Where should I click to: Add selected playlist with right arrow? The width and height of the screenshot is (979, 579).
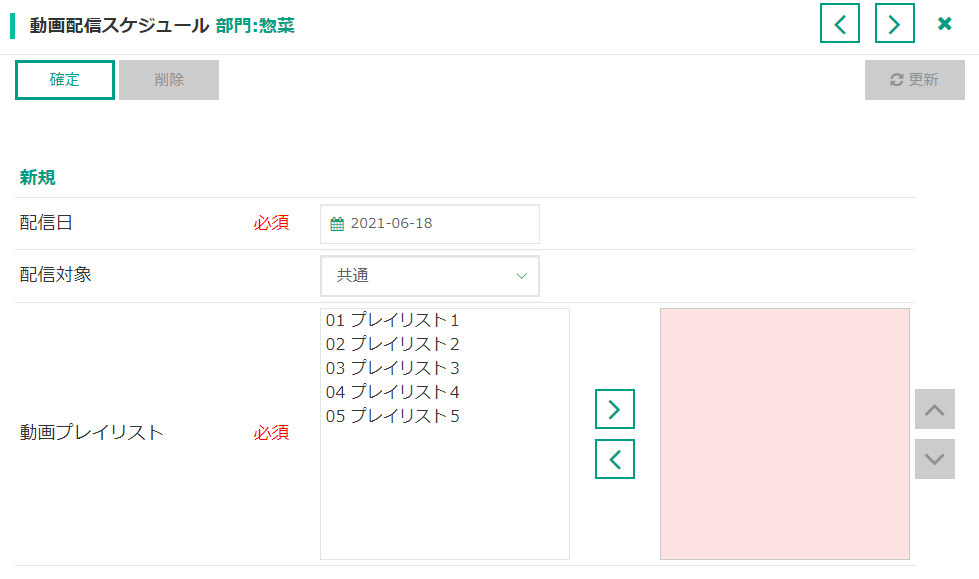tap(615, 409)
